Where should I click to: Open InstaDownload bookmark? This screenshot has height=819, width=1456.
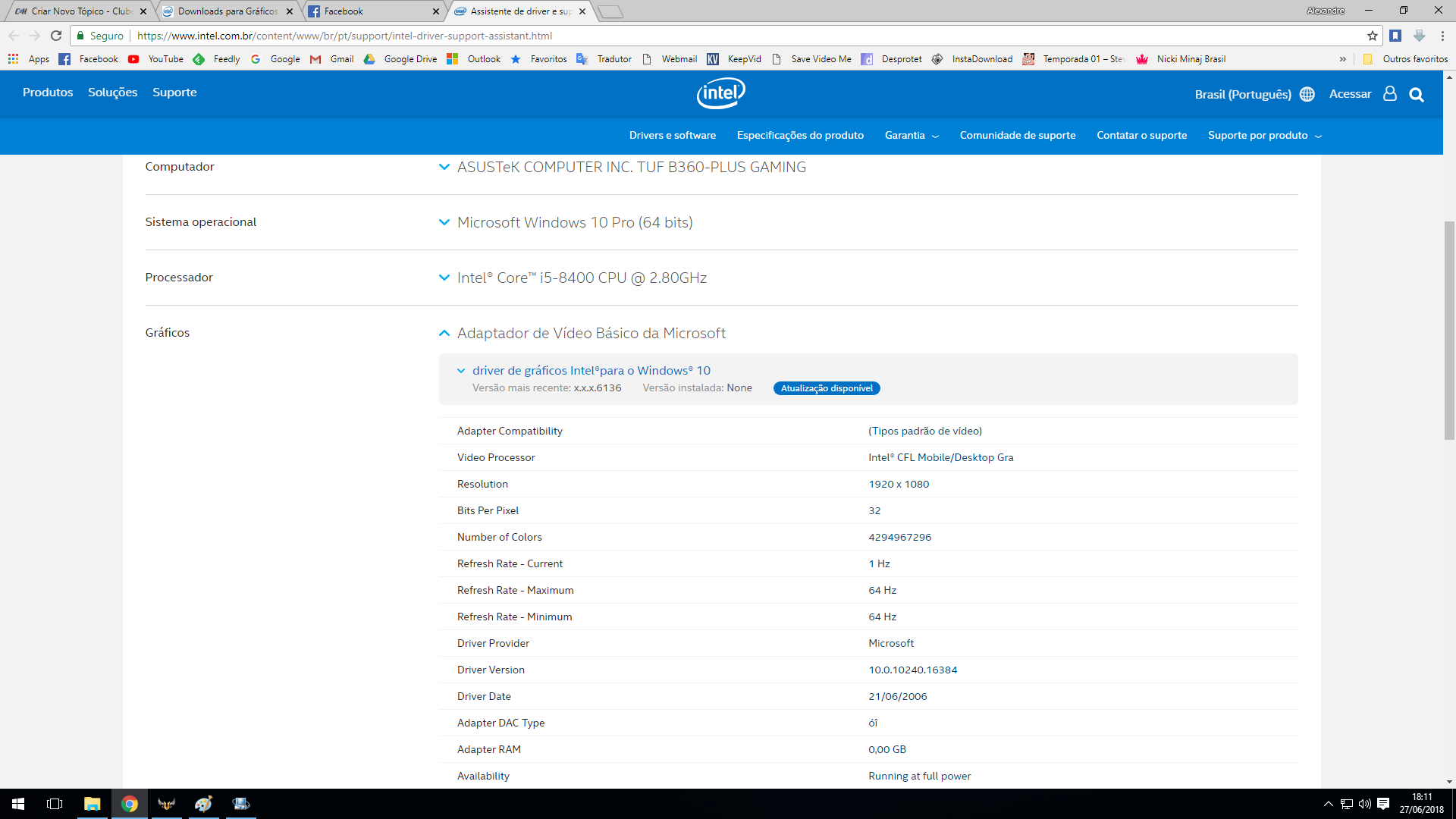(972, 59)
